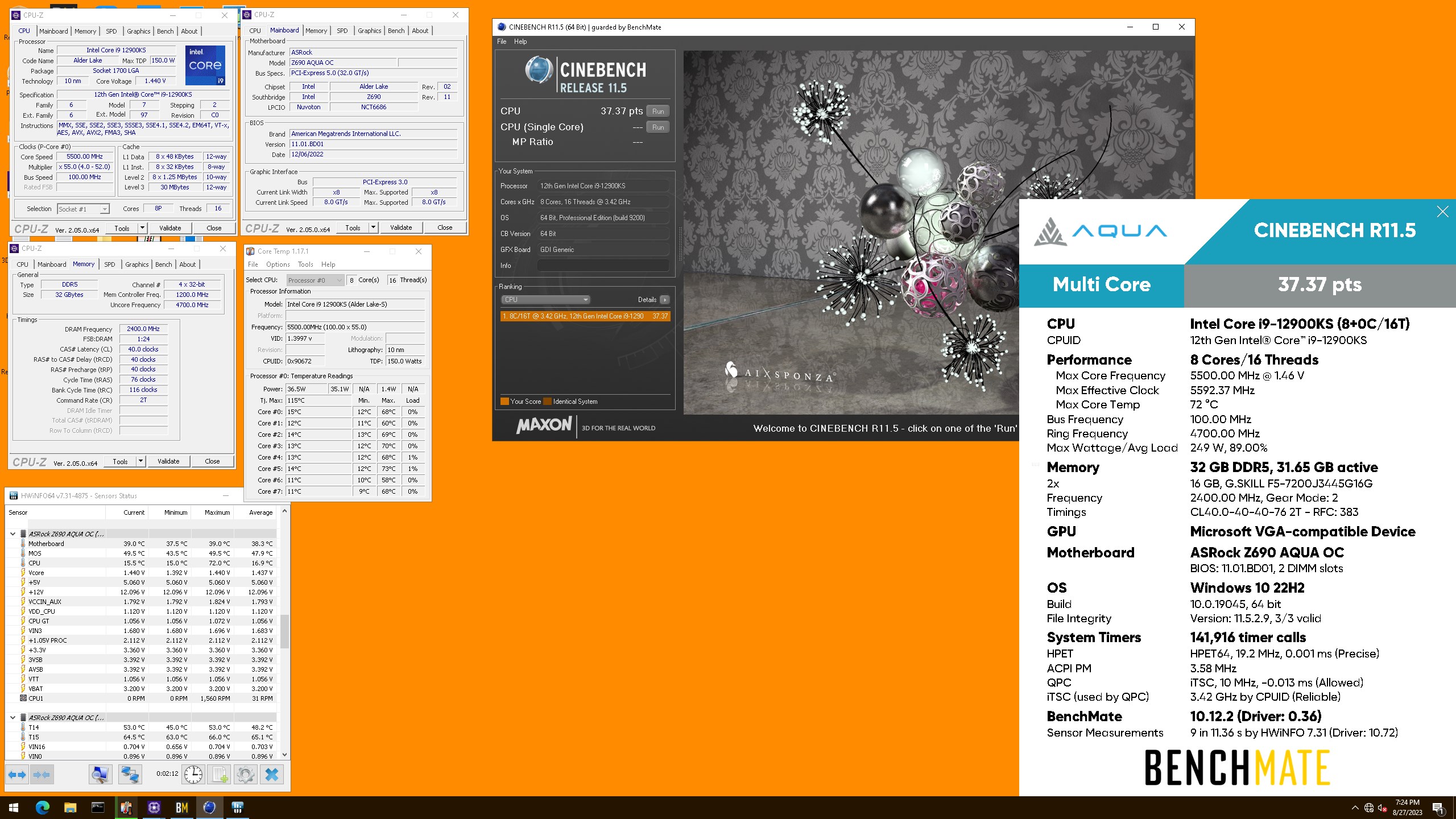Open the Windows Start menu
The width and height of the screenshot is (1456, 819).
click(x=14, y=808)
